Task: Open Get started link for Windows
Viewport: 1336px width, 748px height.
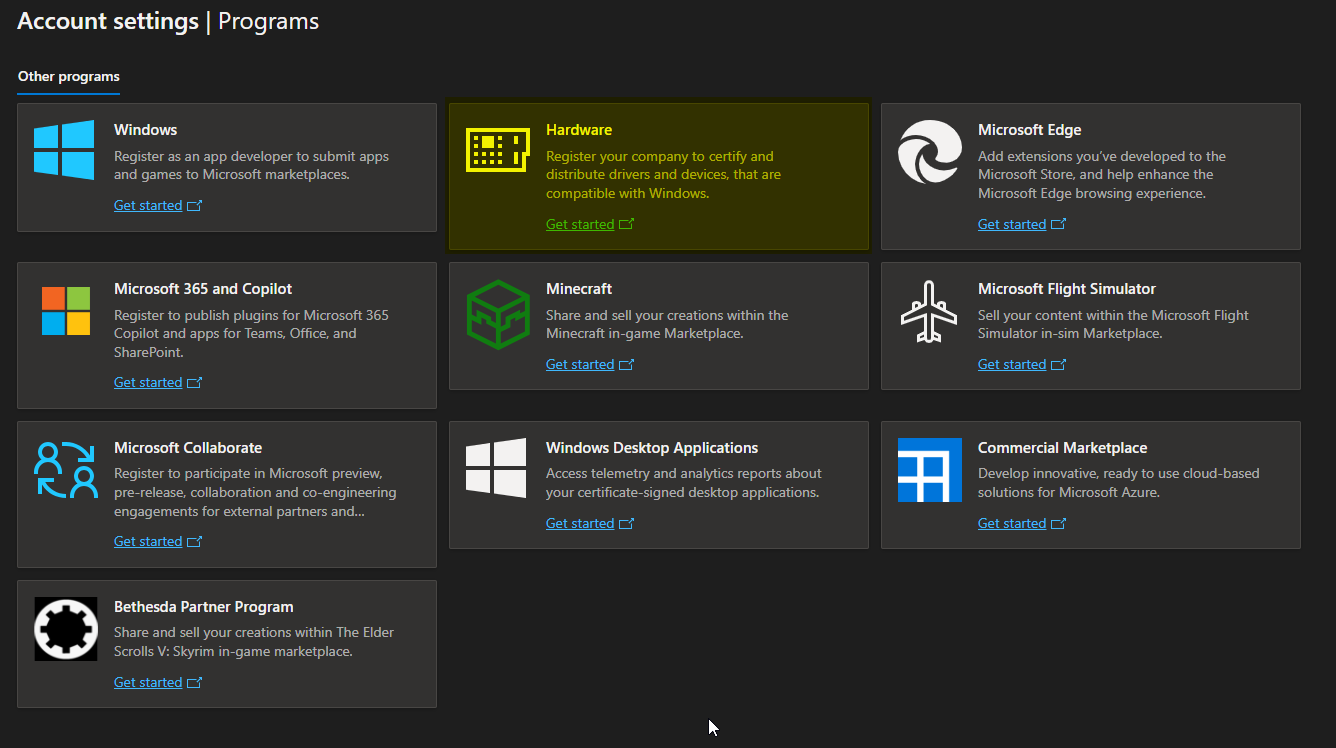Action: pos(148,206)
